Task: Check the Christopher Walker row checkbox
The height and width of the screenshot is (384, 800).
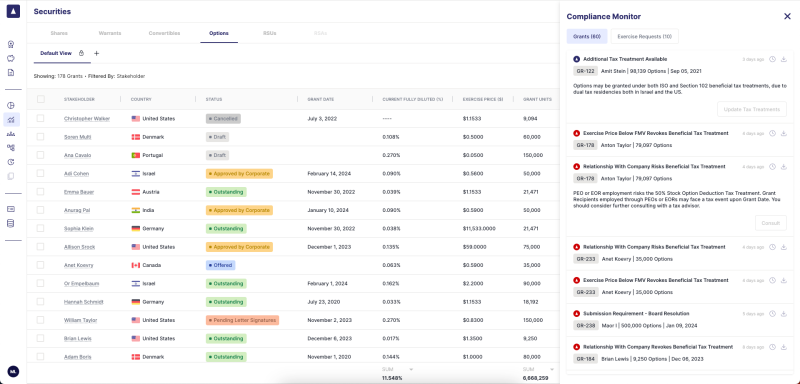Action: point(40,118)
